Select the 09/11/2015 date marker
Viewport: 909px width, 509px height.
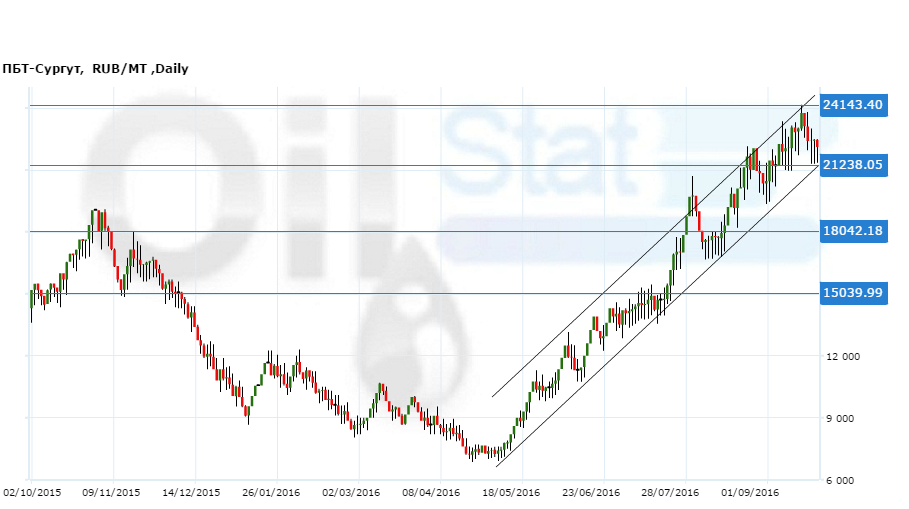pos(113,493)
